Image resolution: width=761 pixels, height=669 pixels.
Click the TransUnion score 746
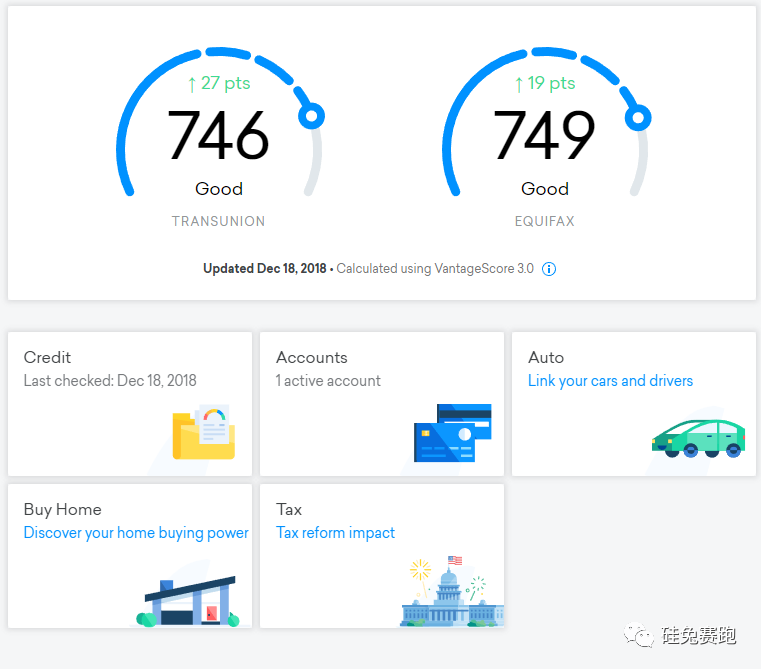click(218, 135)
